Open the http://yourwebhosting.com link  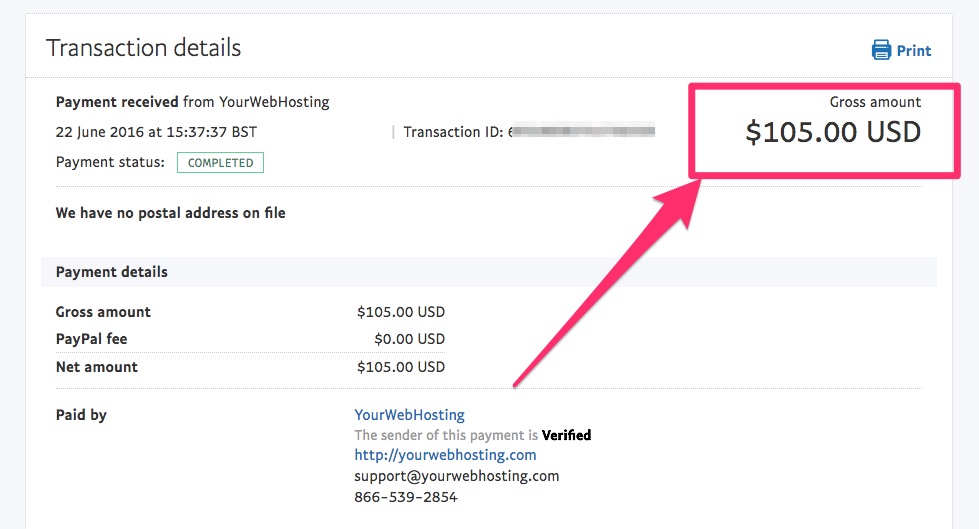tap(445, 455)
